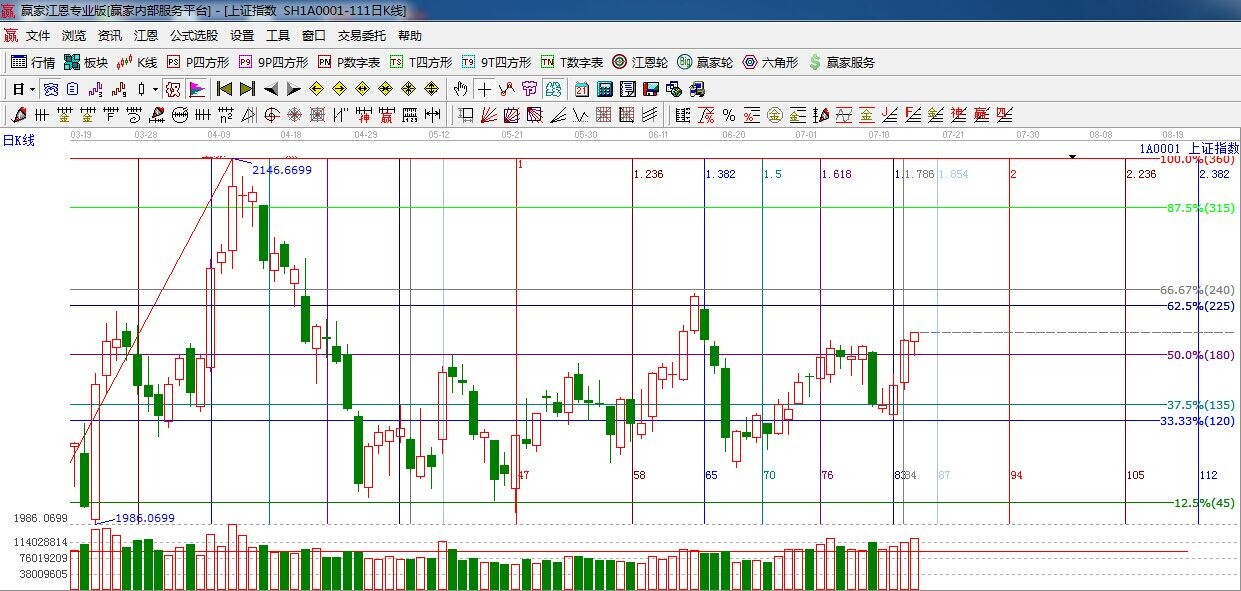Open the 江恩 menu
The image size is (1241, 591).
point(146,36)
